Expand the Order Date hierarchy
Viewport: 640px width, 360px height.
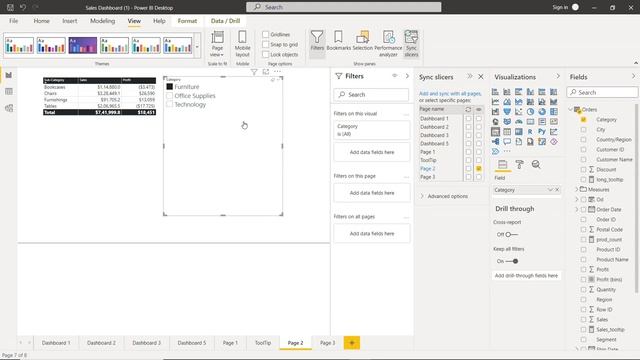pos(577,209)
